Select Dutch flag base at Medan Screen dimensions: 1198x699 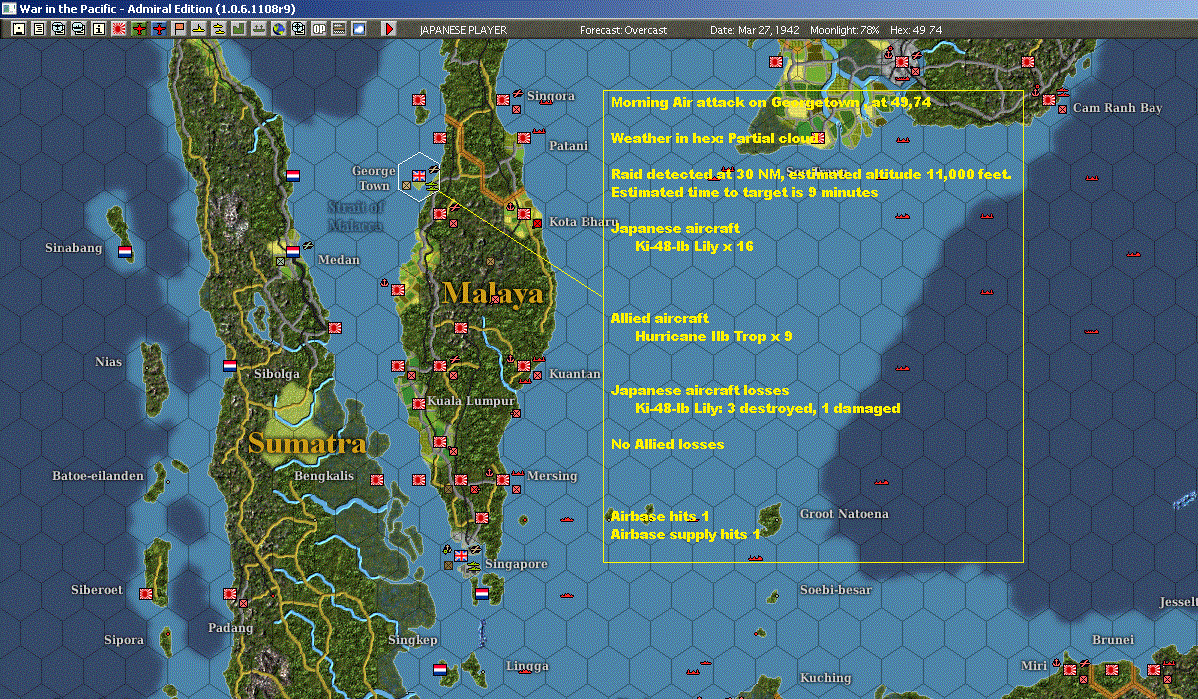pos(293,251)
